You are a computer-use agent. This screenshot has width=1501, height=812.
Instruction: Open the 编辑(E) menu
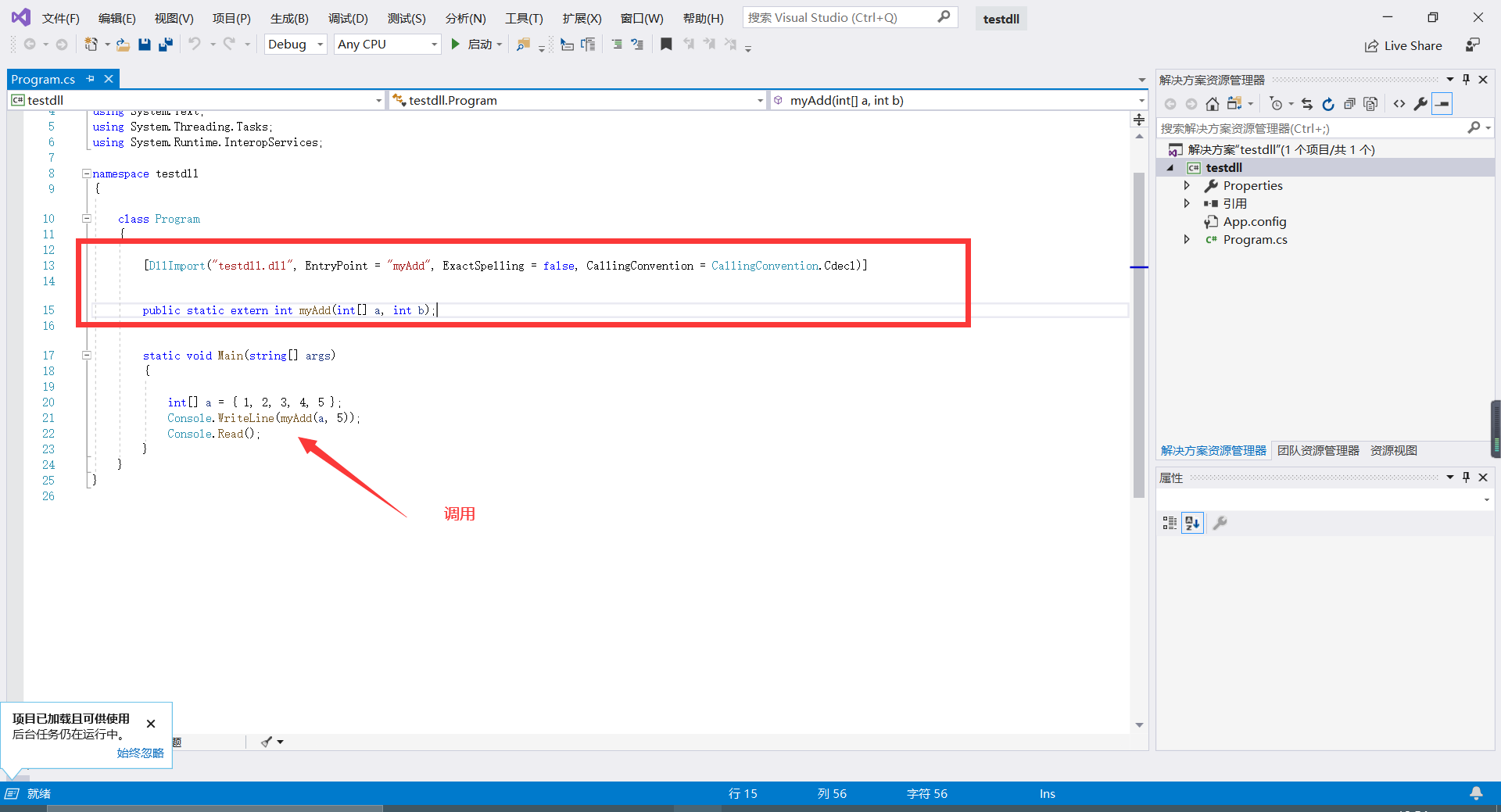pyautogui.click(x=117, y=18)
